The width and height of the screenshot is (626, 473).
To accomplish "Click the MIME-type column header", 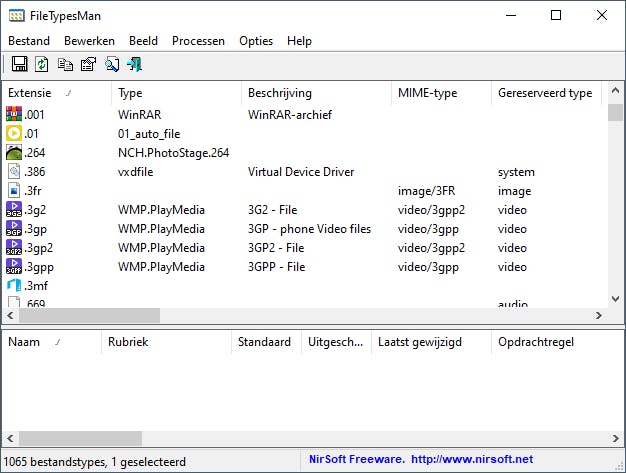I will click(x=428, y=93).
